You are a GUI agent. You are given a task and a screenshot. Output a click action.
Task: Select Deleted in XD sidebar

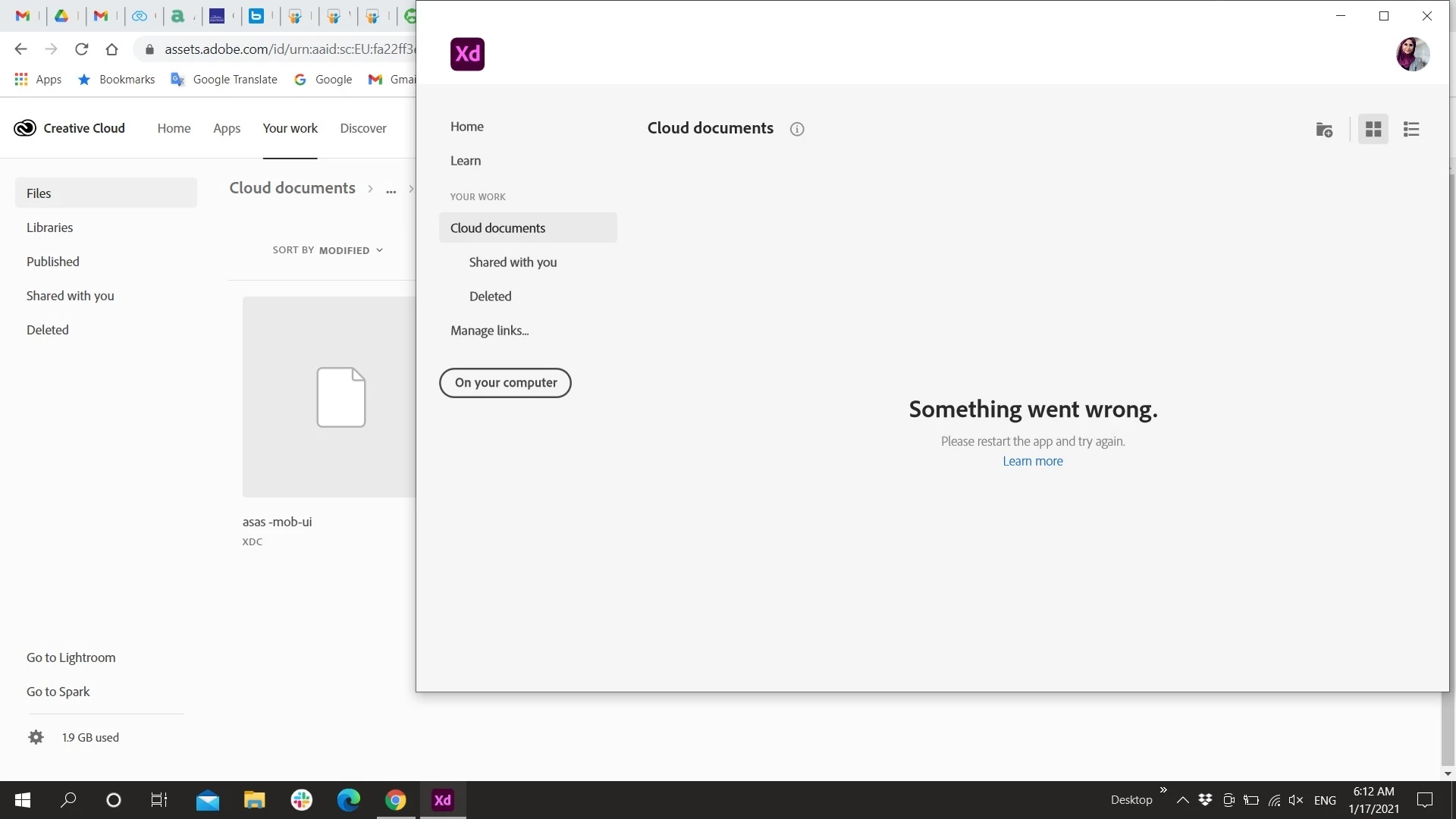click(x=490, y=297)
